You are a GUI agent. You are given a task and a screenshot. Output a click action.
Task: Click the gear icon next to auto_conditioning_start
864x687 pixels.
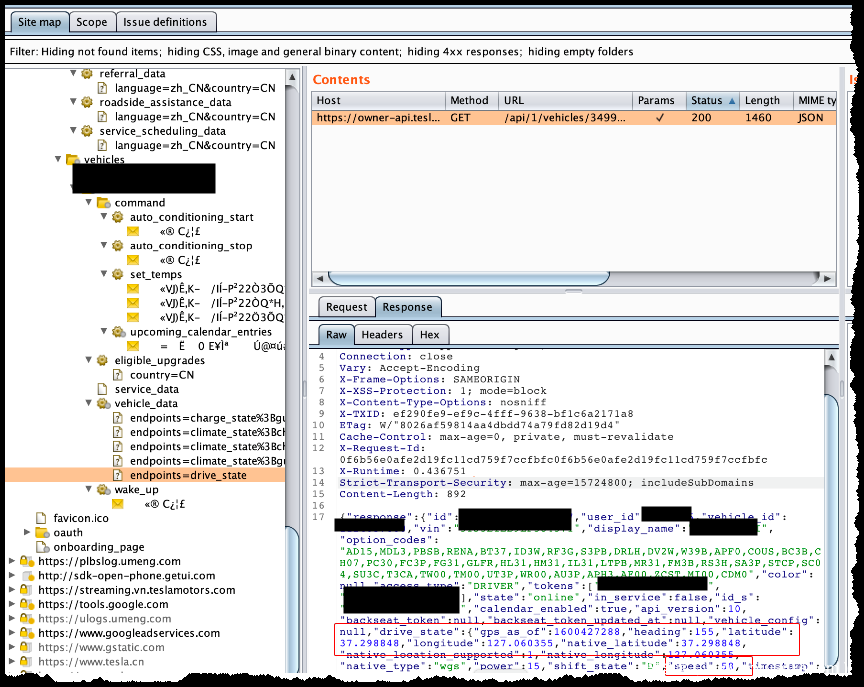point(117,217)
